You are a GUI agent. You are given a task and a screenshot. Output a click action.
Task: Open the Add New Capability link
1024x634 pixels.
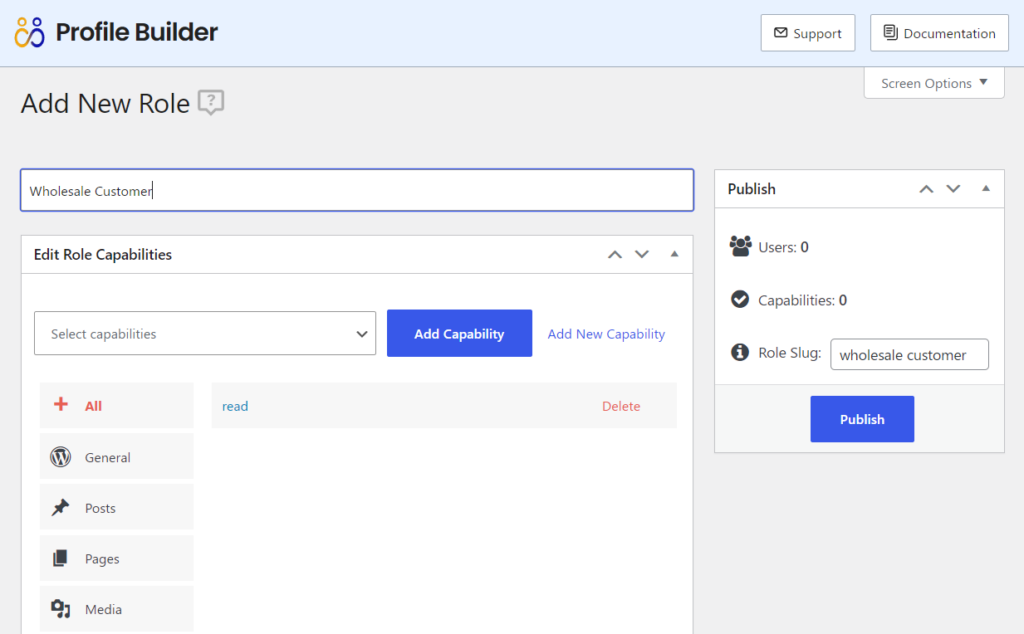pyautogui.click(x=606, y=334)
